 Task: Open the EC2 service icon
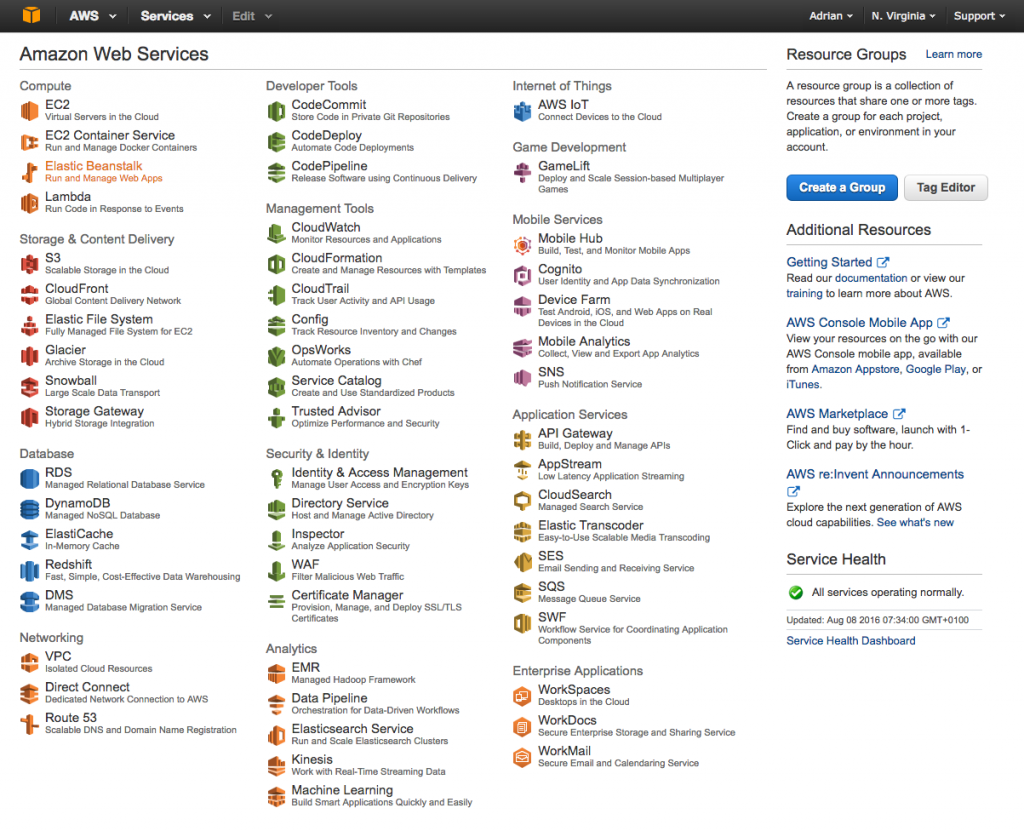pos(29,109)
